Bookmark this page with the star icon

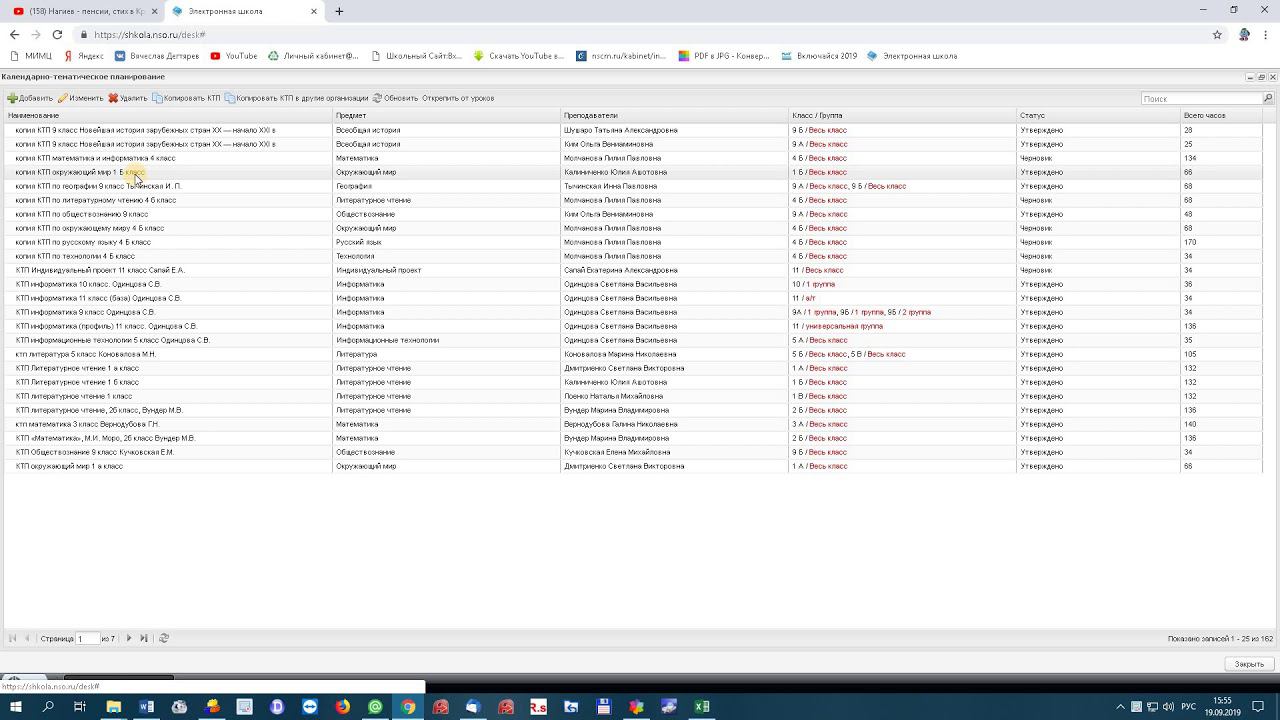(x=1217, y=34)
